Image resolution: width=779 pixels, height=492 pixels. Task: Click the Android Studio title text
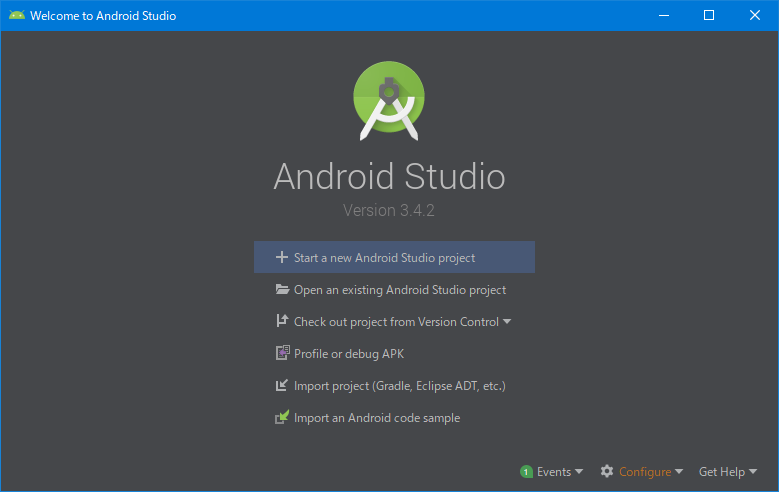pos(389,176)
